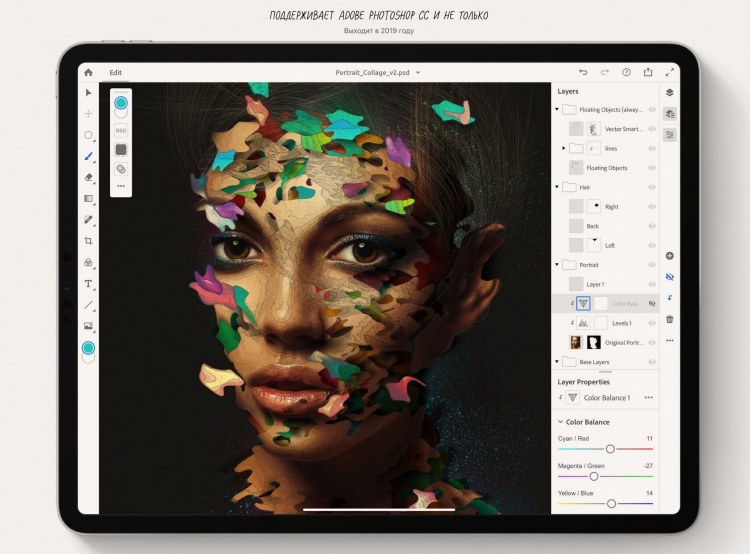Delete layer with trash icon
Screen dimensions: 750x554
(x=670, y=319)
